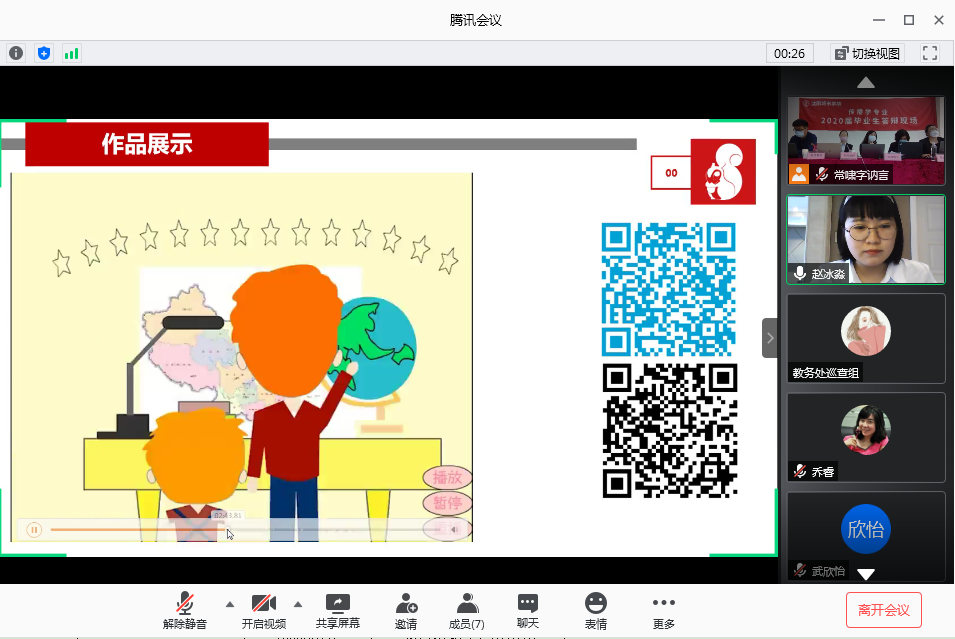Select 赵冰淼 video thumbnail

point(865,239)
